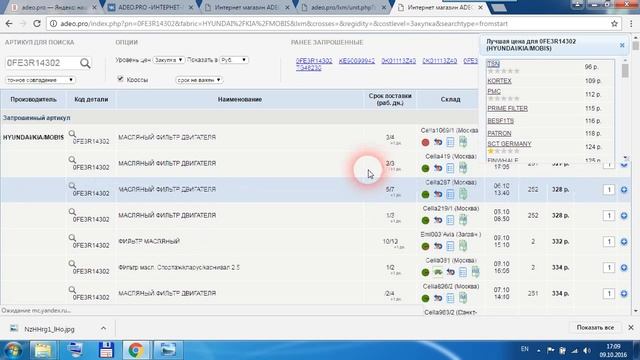Image resolution: width=640 pixels, height=360 pixels.
Task: Open the exact match type dropdown
Action: 40,80
